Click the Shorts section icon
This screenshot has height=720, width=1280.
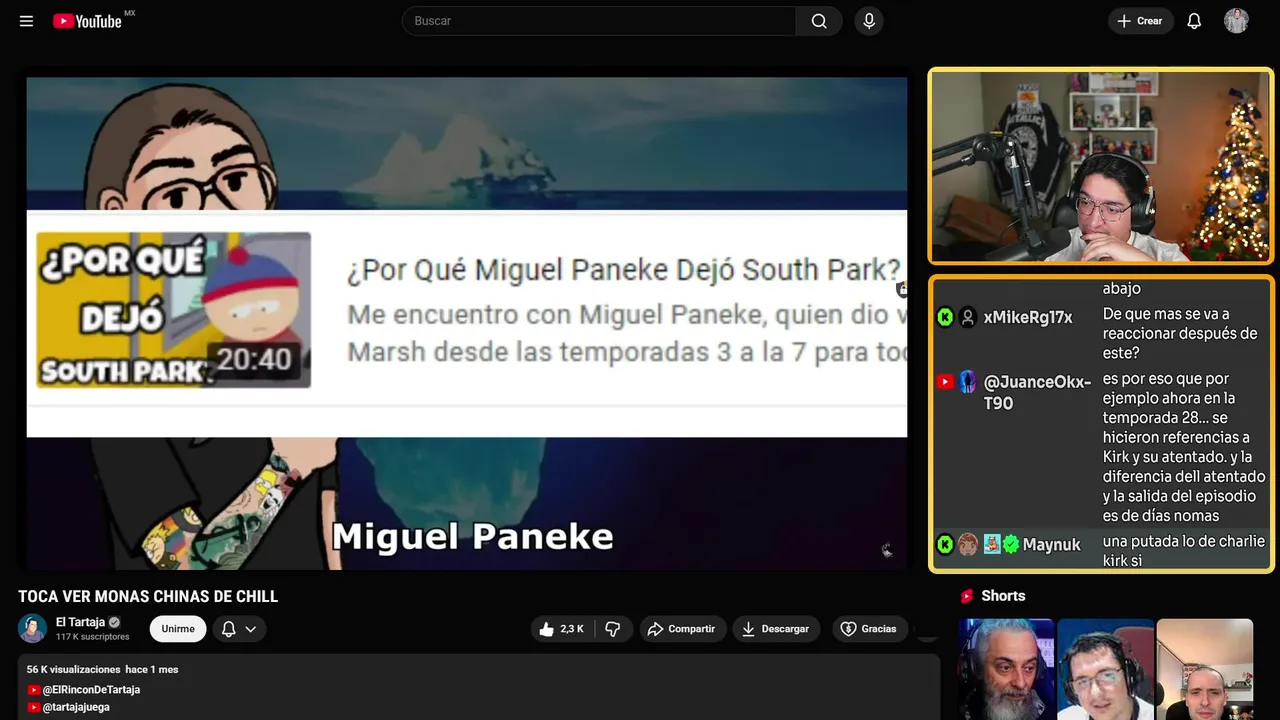pos(967,596)
